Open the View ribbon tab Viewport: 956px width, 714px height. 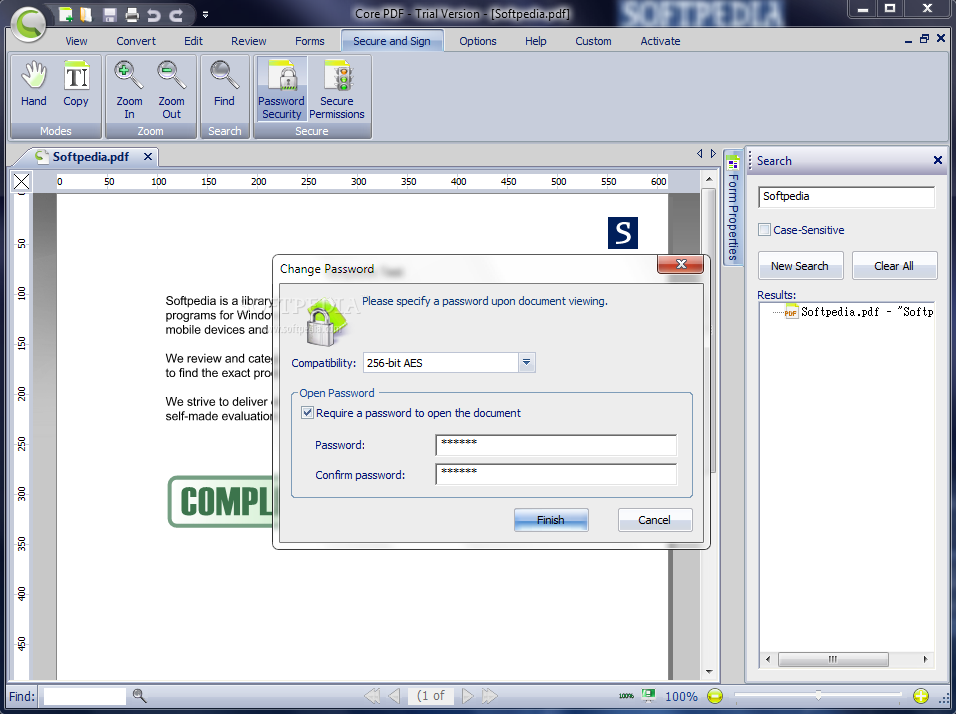76,41
